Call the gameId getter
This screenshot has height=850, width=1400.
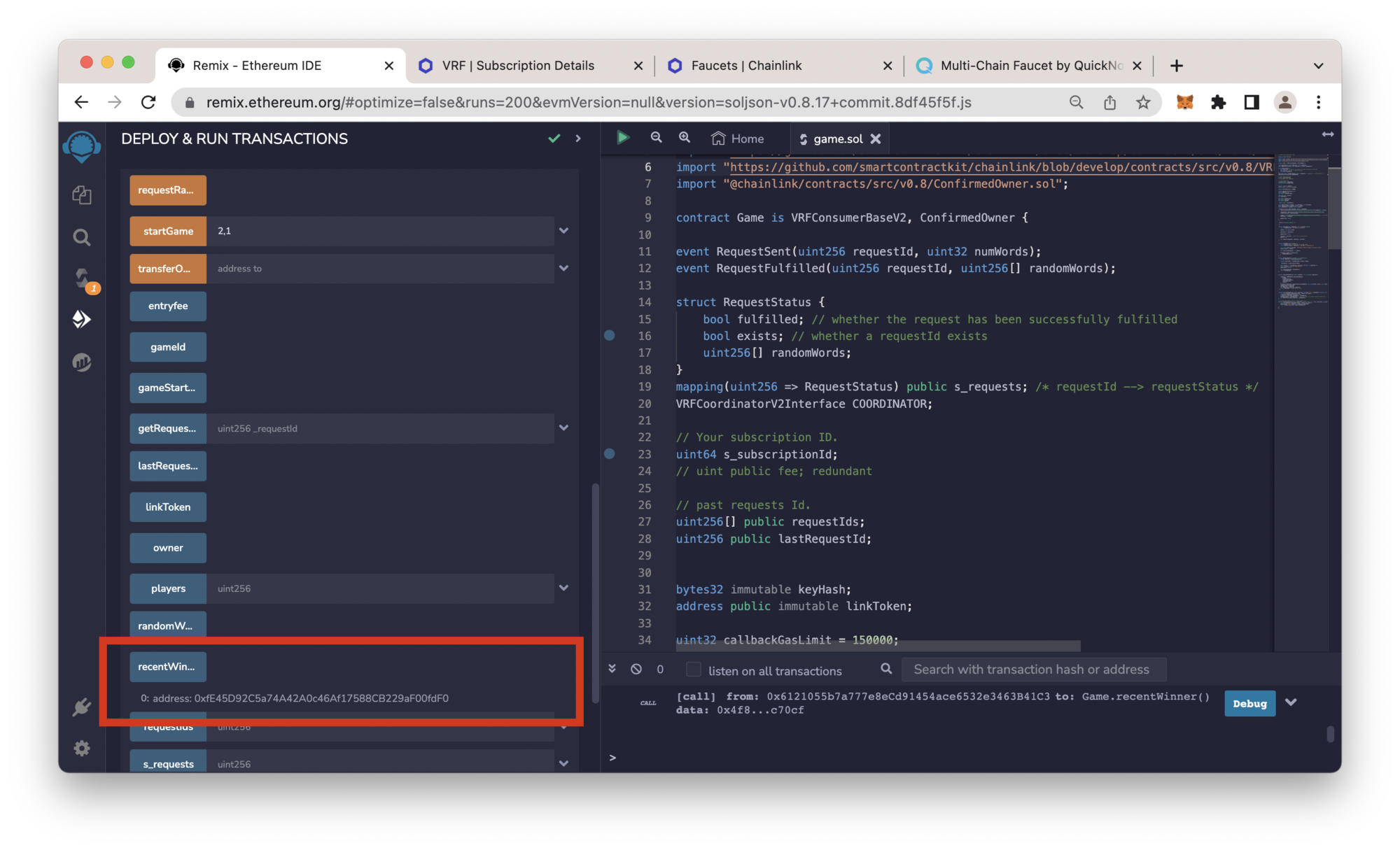tap(168, 347)
